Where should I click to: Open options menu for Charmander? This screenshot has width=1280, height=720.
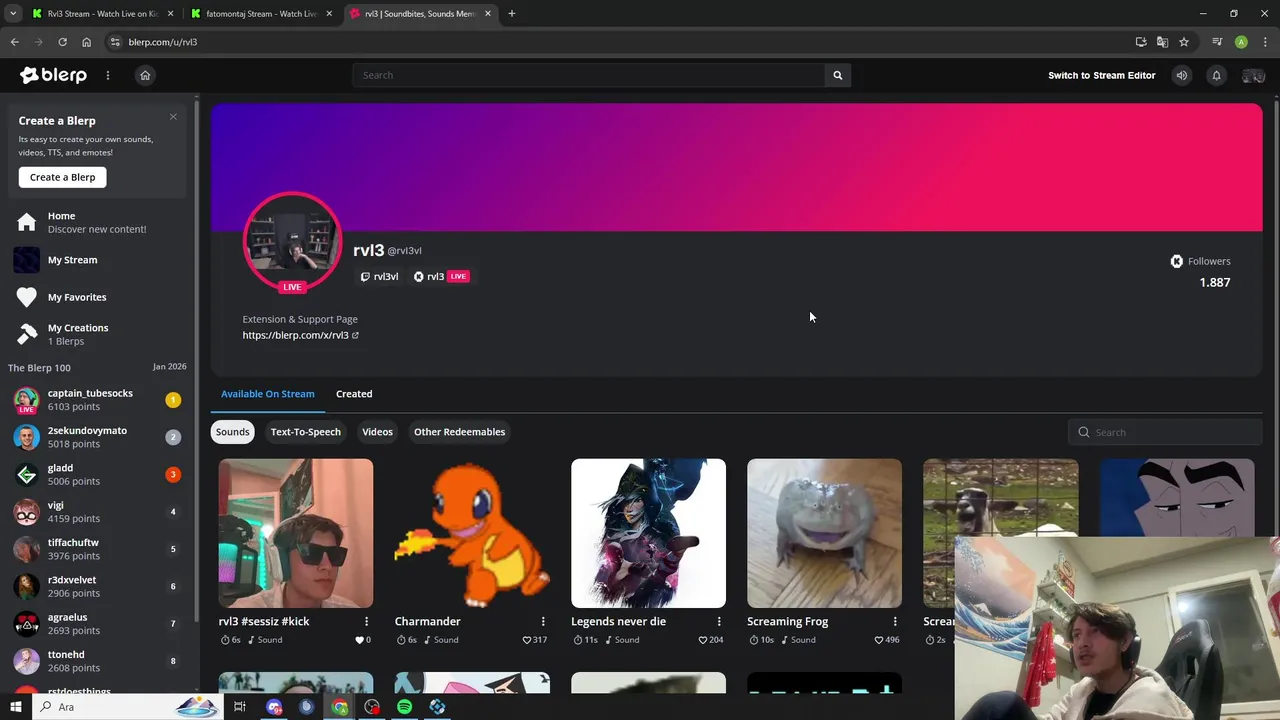click(543, 622)
